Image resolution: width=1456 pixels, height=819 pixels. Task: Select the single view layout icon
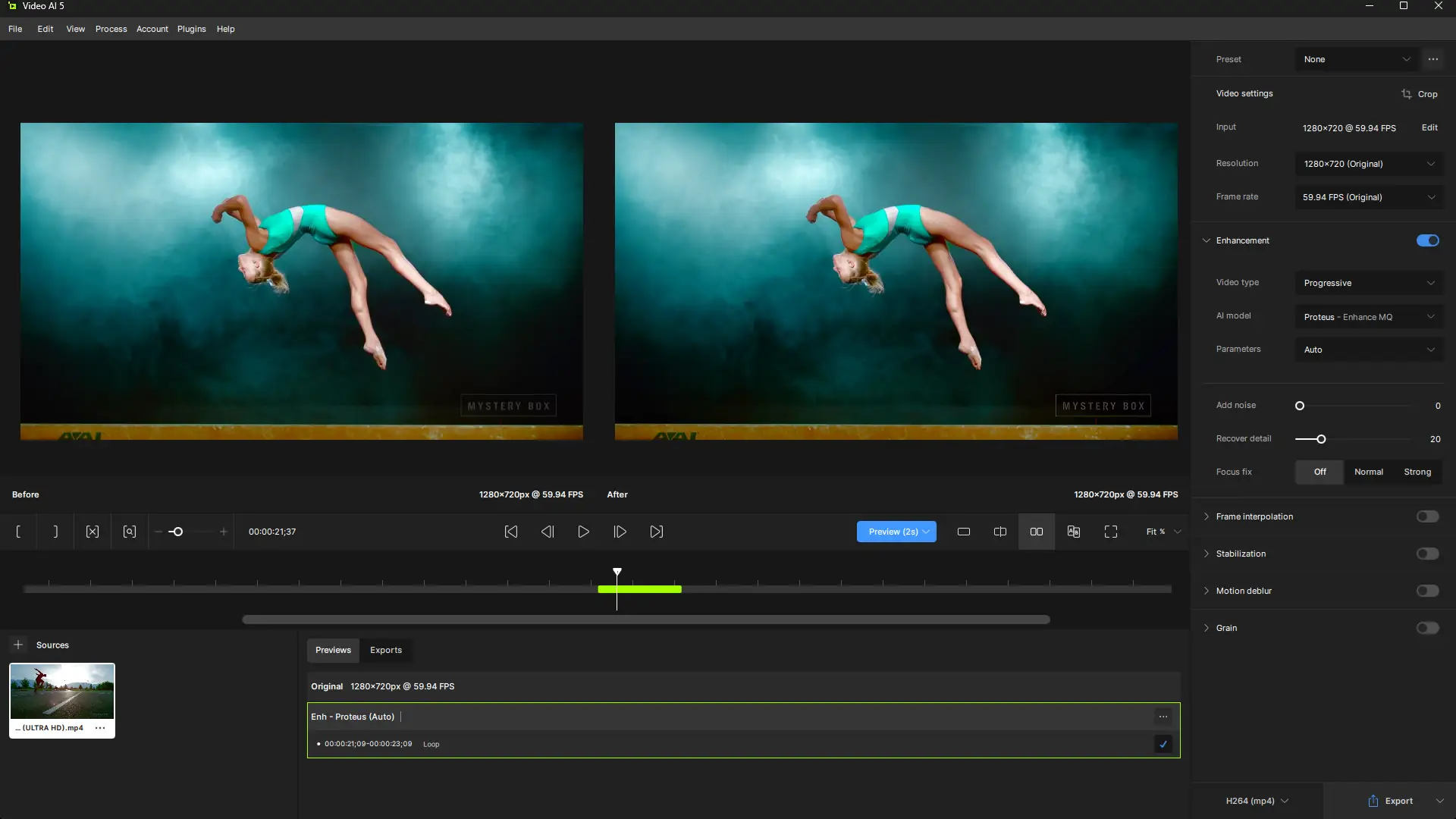coord(963,532)
